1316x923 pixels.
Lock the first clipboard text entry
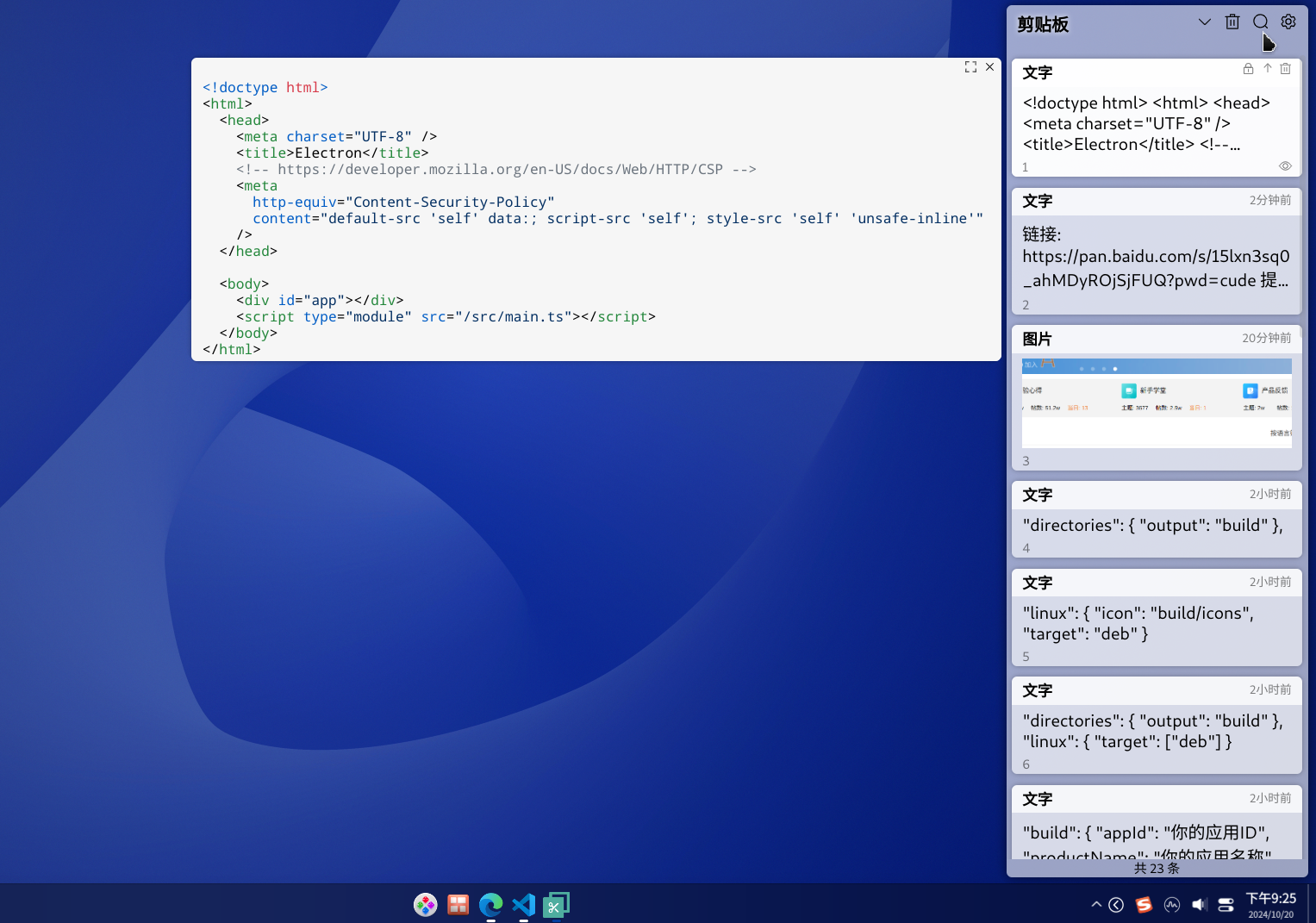(x=1248, y=69)
